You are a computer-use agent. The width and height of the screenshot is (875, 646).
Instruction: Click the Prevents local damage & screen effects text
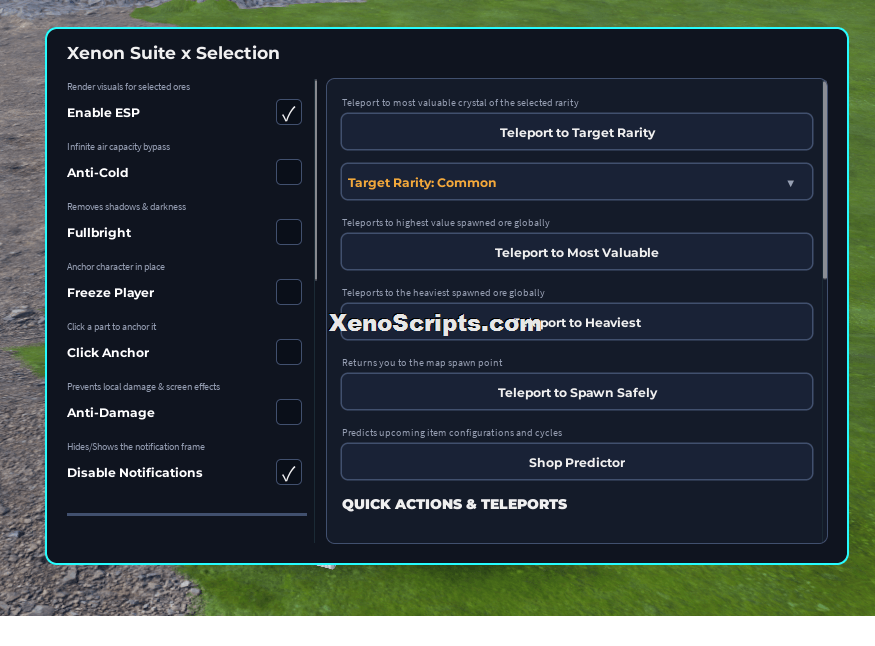click(x=143, y=387)
